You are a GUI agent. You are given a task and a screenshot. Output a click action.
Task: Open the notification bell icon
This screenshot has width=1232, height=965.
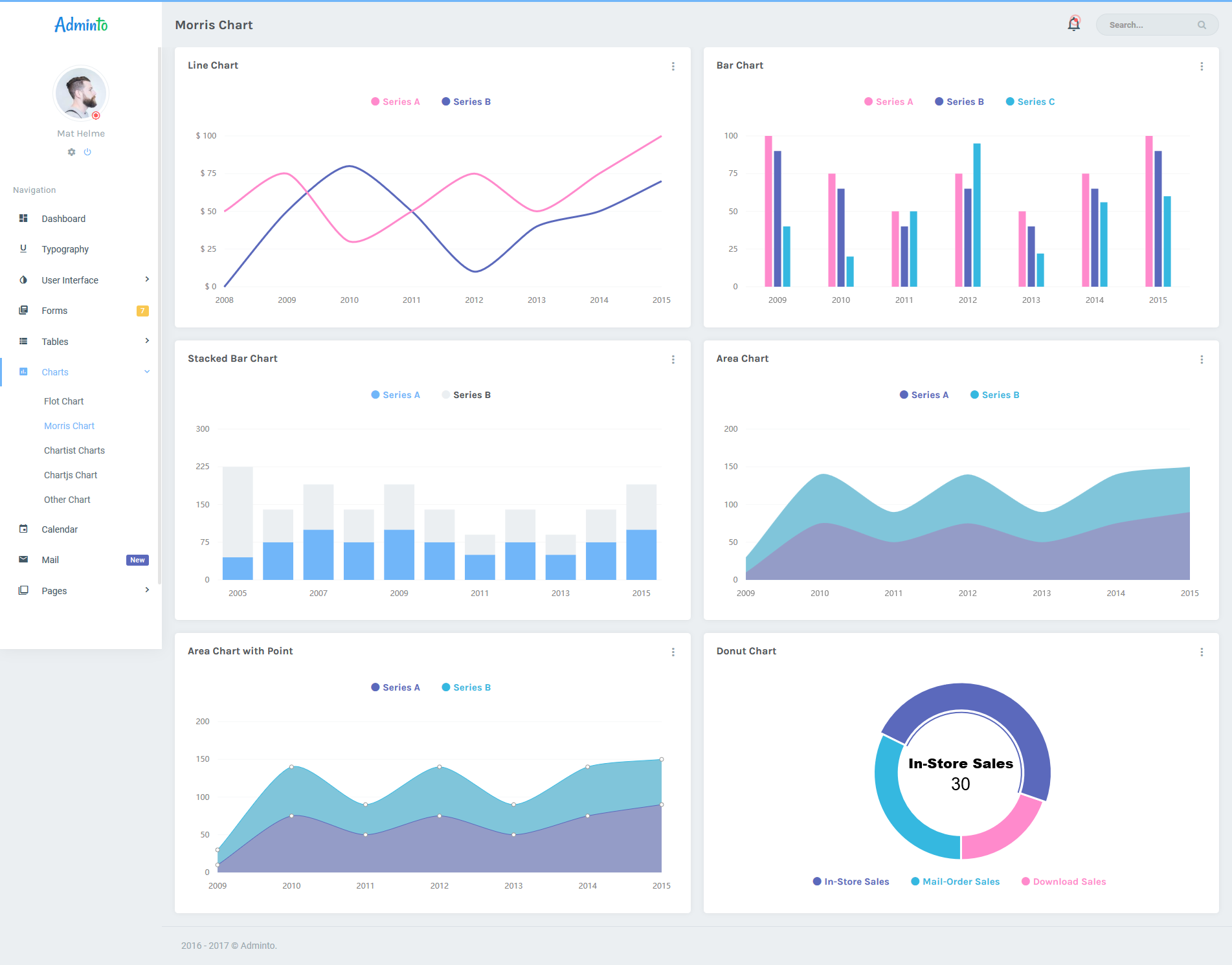pos(1073,23)
